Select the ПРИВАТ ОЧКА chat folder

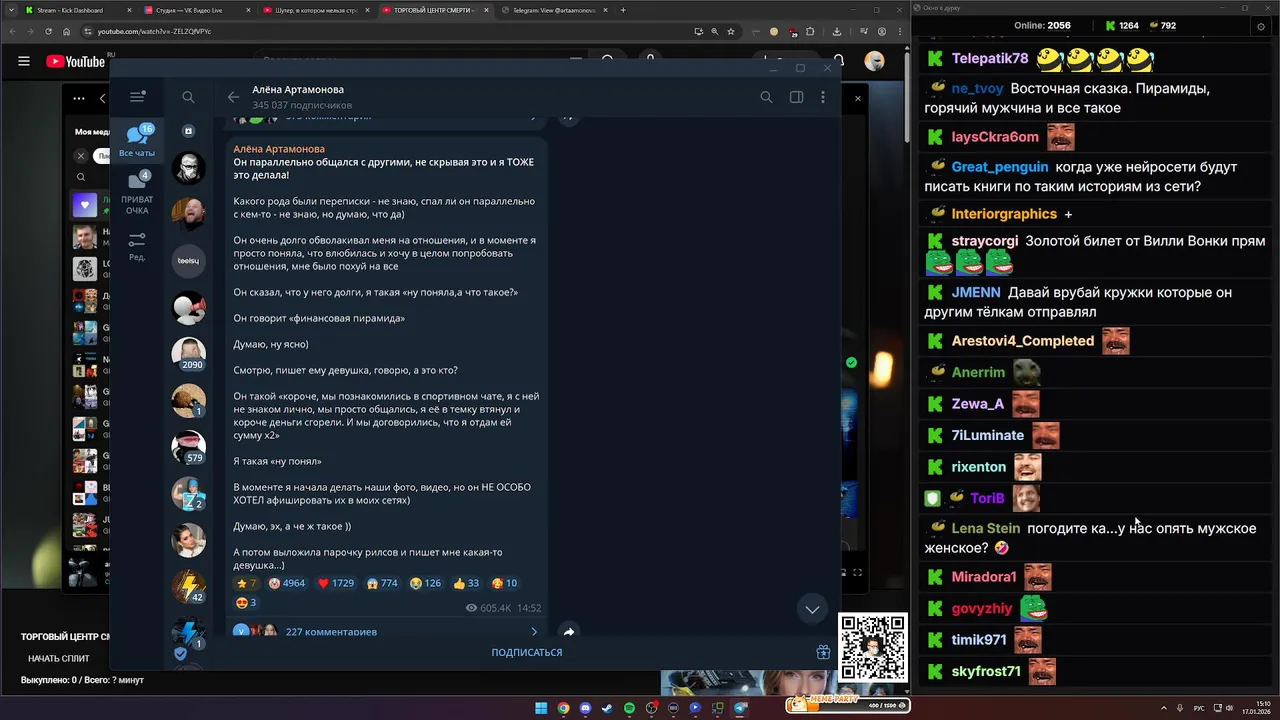(137, 193)
